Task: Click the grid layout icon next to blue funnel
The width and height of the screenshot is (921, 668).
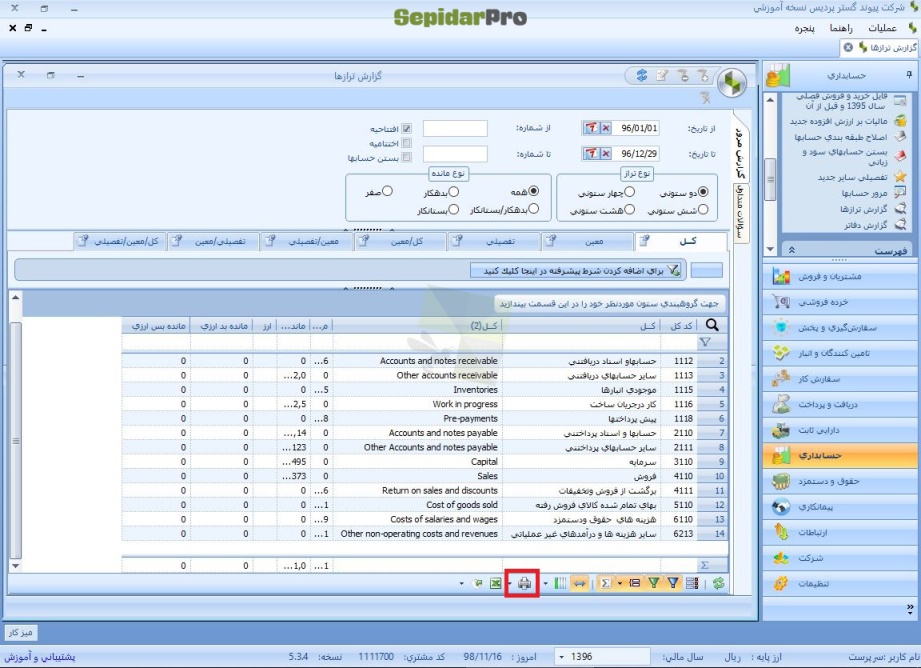Action: pyautogui.click(x=692, y=583)
